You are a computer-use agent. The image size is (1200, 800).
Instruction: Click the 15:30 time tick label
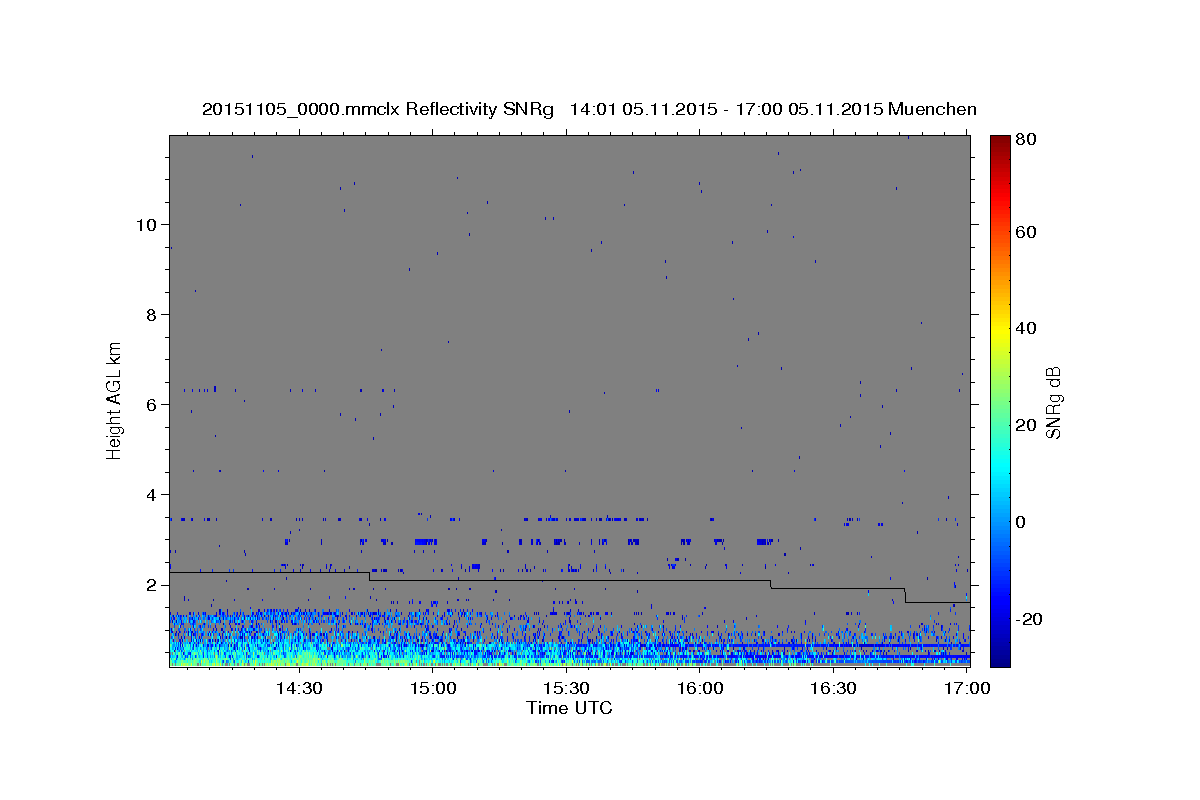pyautogui.click(x=566, y=688)
